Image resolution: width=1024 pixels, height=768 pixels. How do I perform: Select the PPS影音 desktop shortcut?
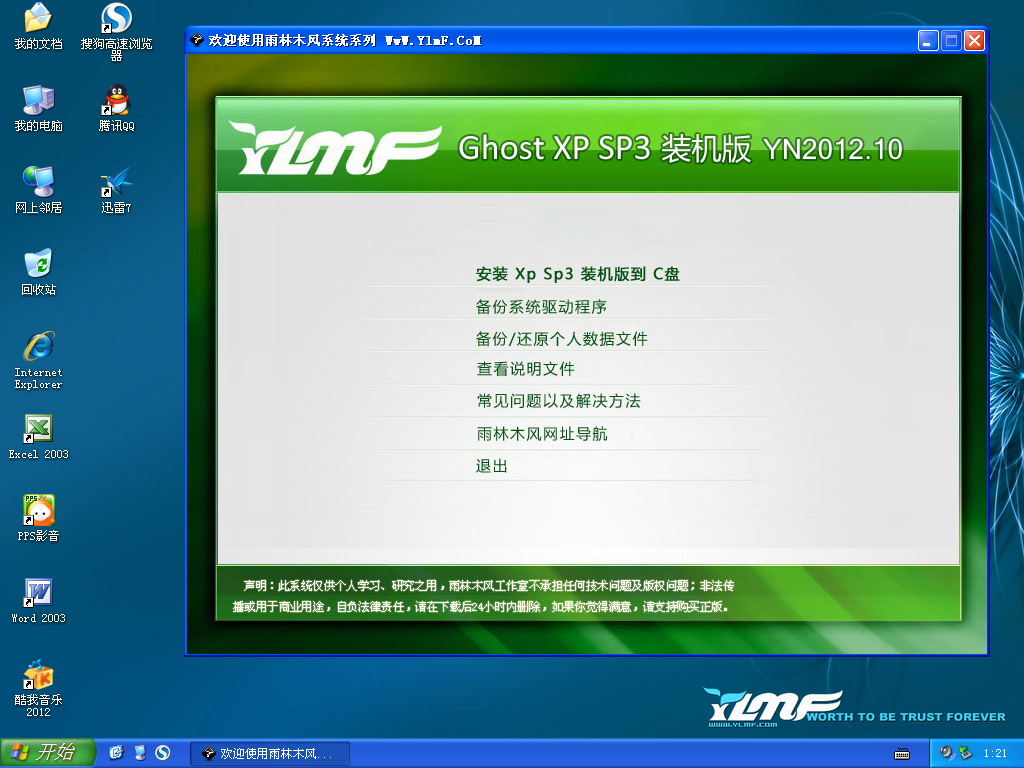tap(38, 518)
